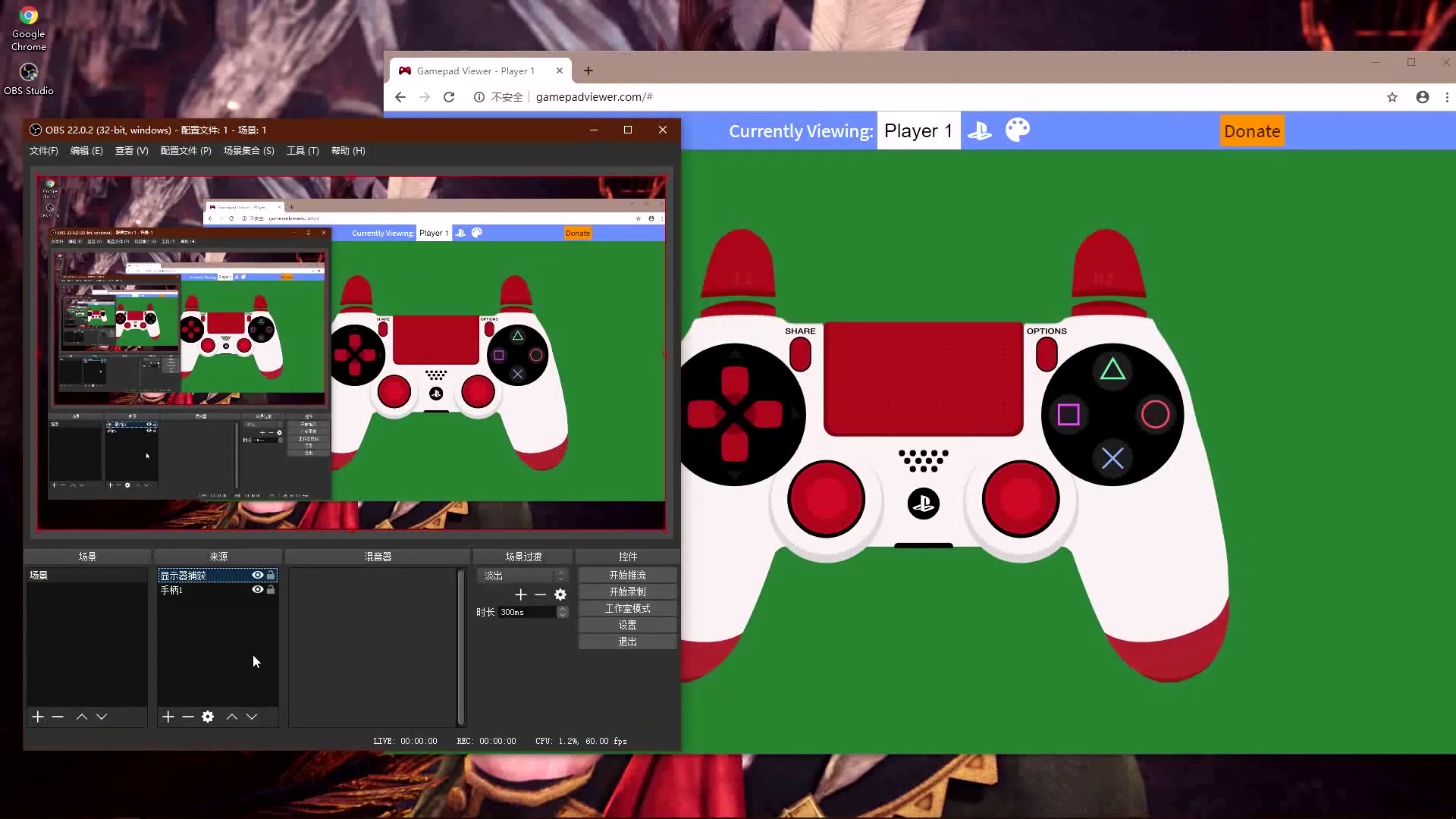Click Donate button on gamepadviewer.com

click(1251, 131)
